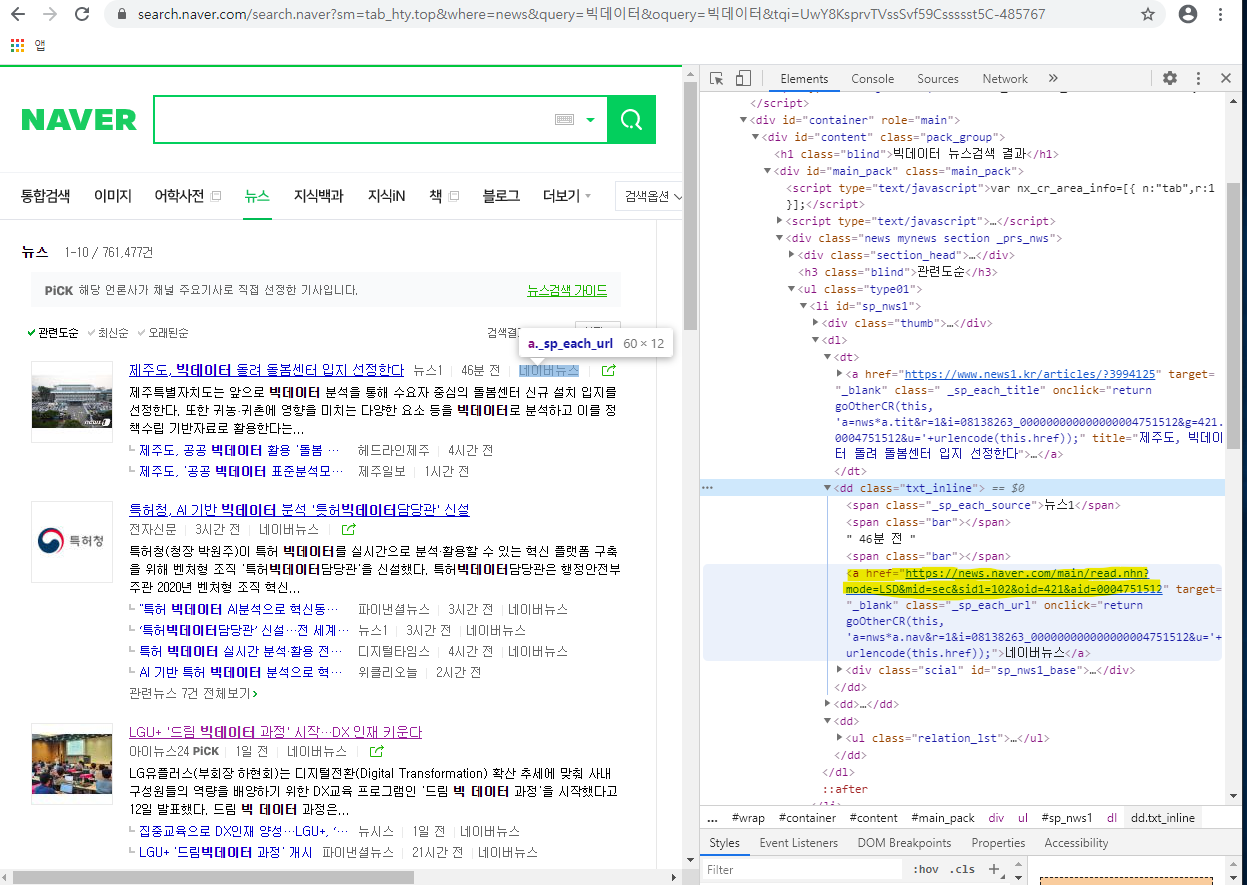Click the browser forward arrow
1247x885 pixels.
click(51, 15)
